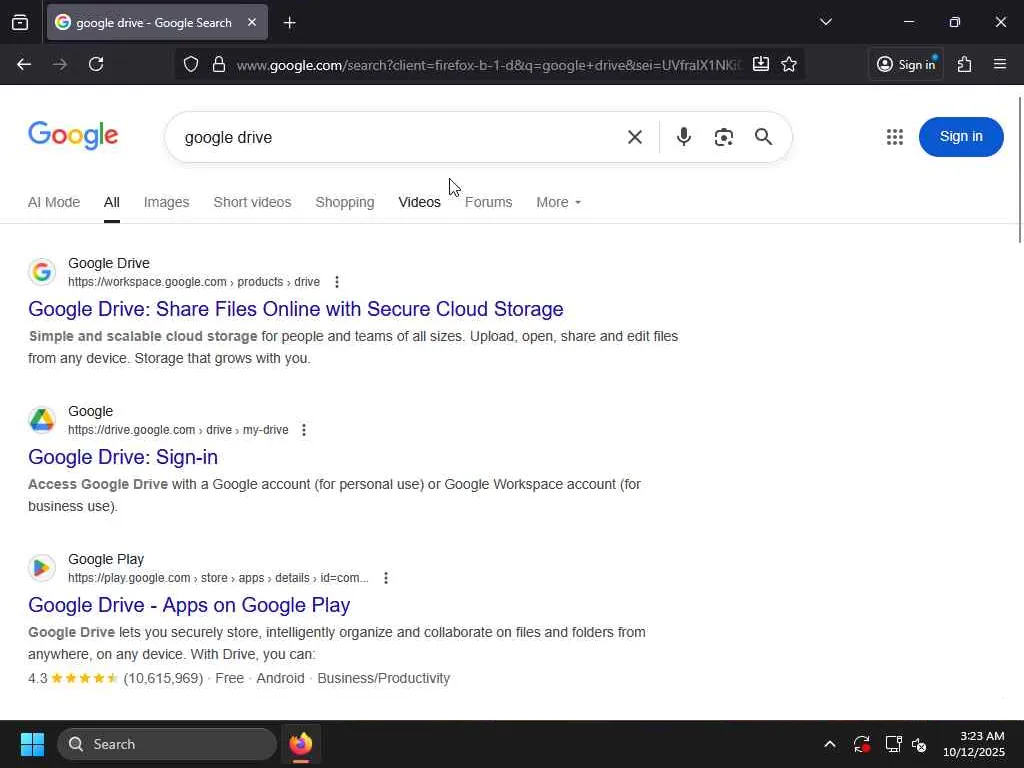
Task: Show site security lock information
Action: pos(219,64)
